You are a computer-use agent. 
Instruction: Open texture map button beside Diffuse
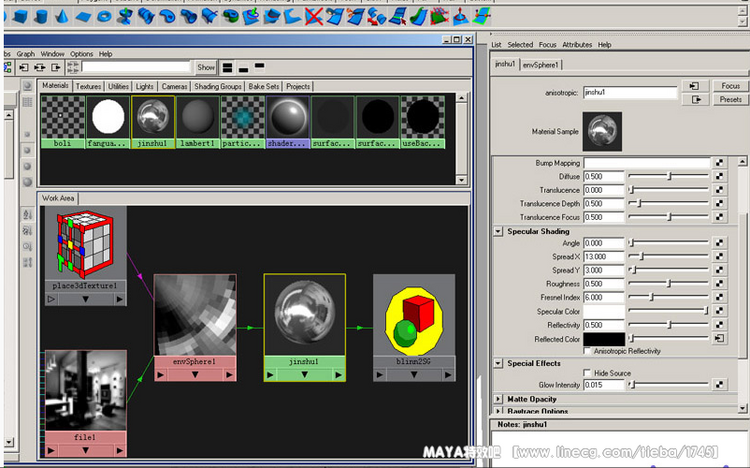(719, 176)
